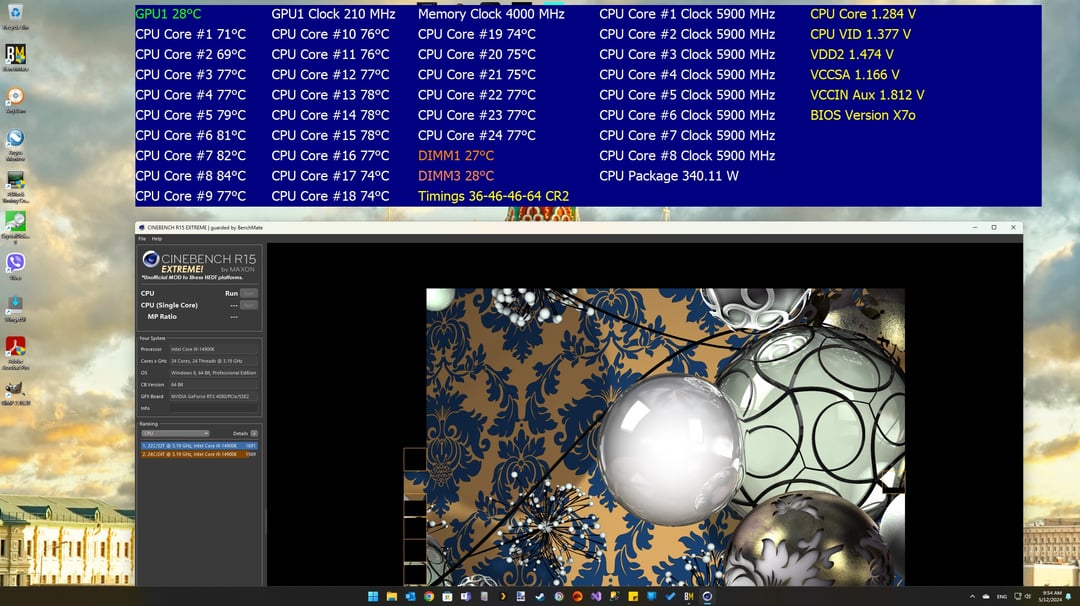Click the 'MP Ratio' label in Cinebench
This screenshot has height=606, width=1080.
(162, 317)
